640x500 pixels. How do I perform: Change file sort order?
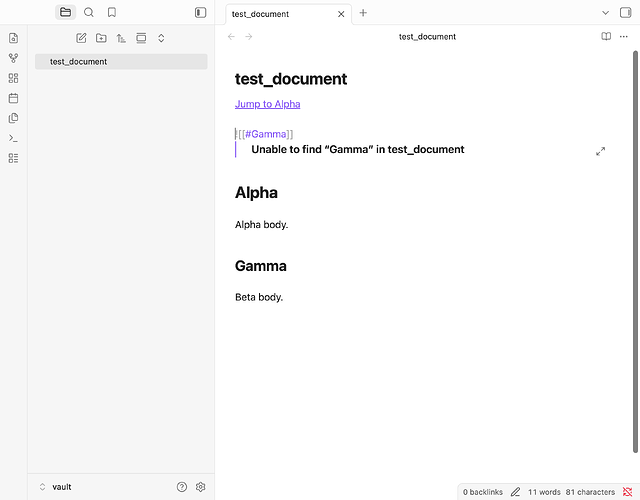[x=121, y=38]
